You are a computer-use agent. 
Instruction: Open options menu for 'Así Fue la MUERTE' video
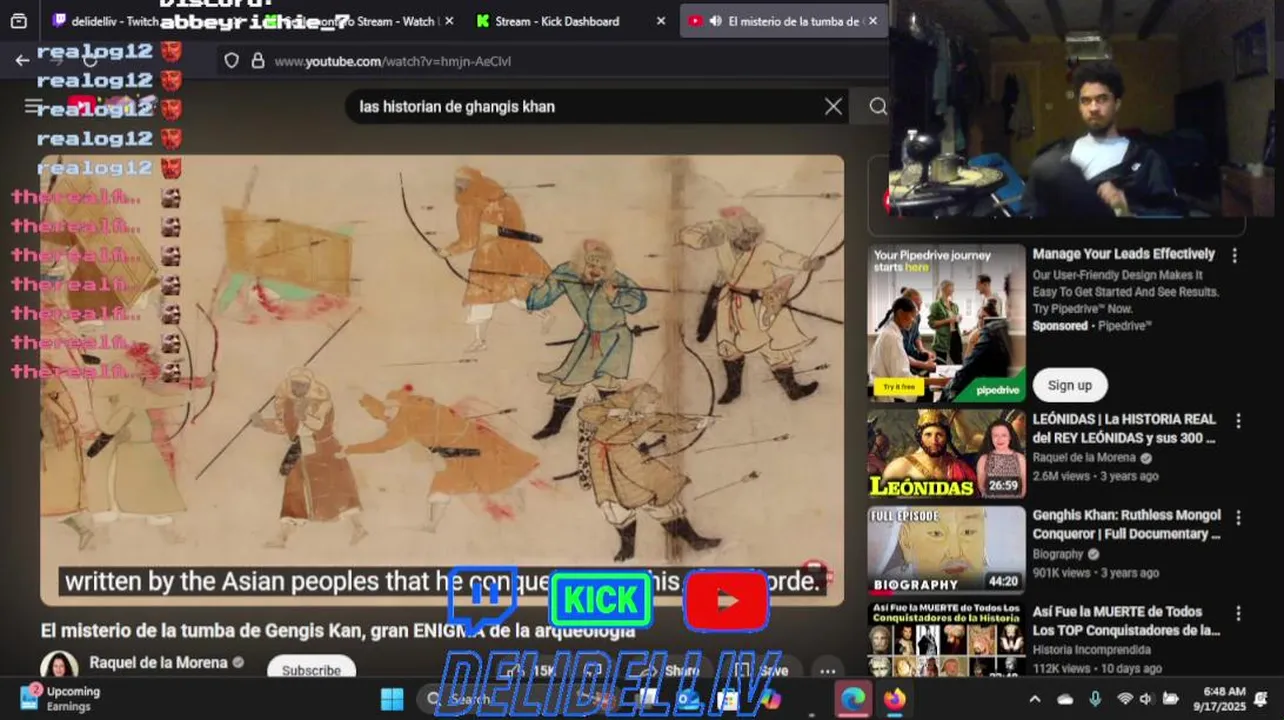click(x=1238, y=613)
